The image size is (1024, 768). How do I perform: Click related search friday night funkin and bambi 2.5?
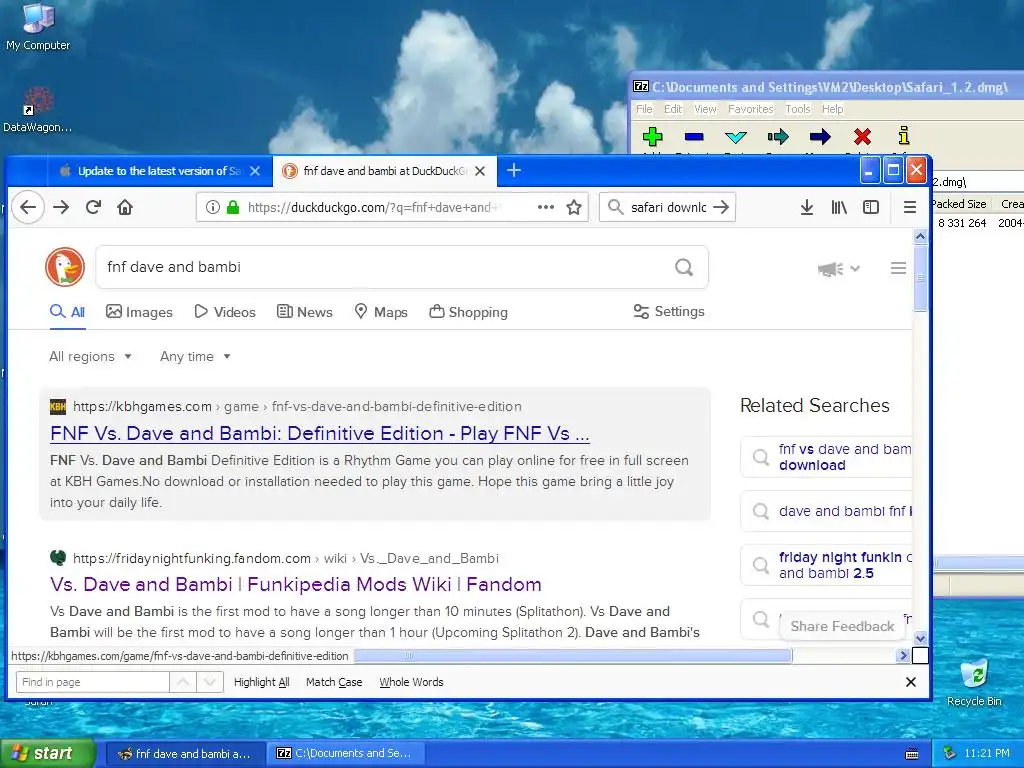point(826,566)
